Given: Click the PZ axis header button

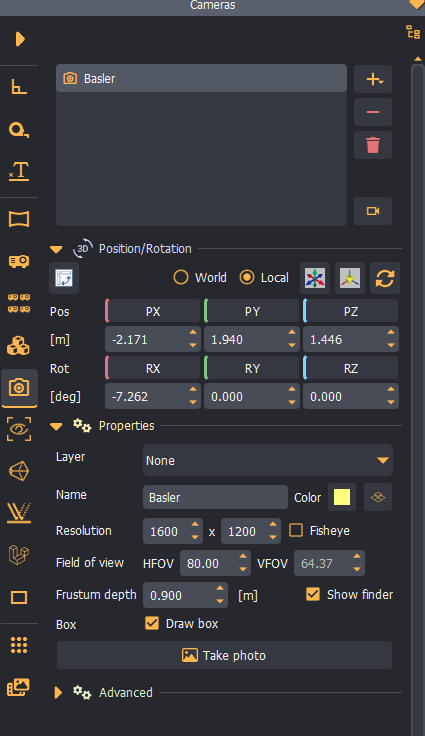Looking at the screenshot, I should 351,311.
